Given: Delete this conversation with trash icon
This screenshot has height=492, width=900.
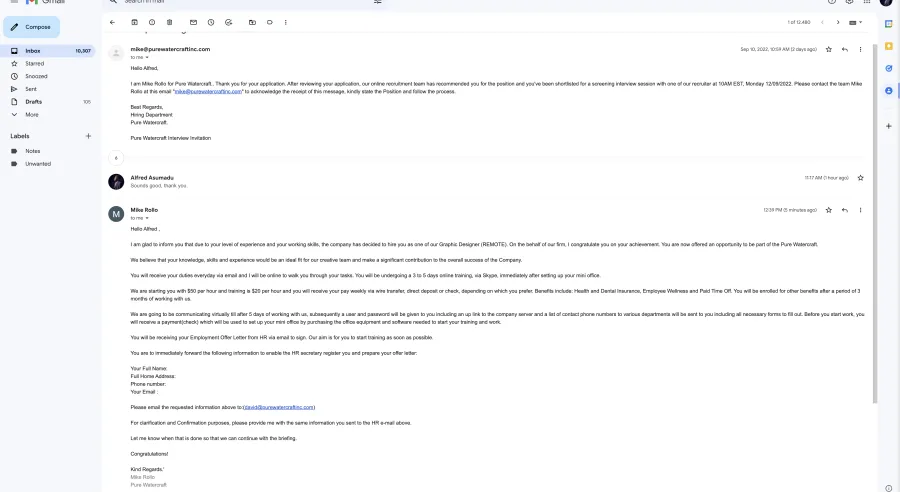Looking at the screenshot, I should (169, 22).
